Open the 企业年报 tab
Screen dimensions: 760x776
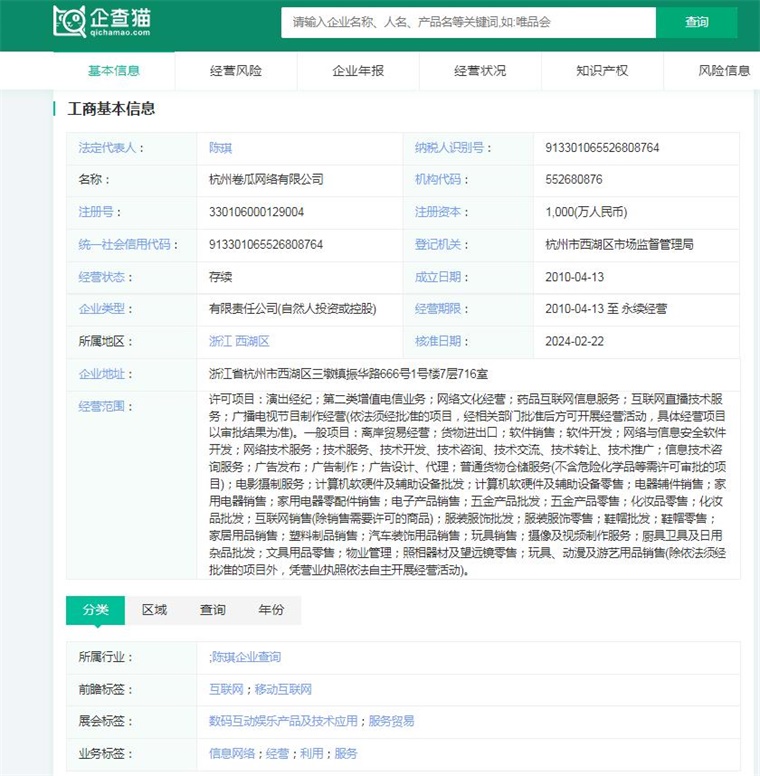[x=358, y=71]
